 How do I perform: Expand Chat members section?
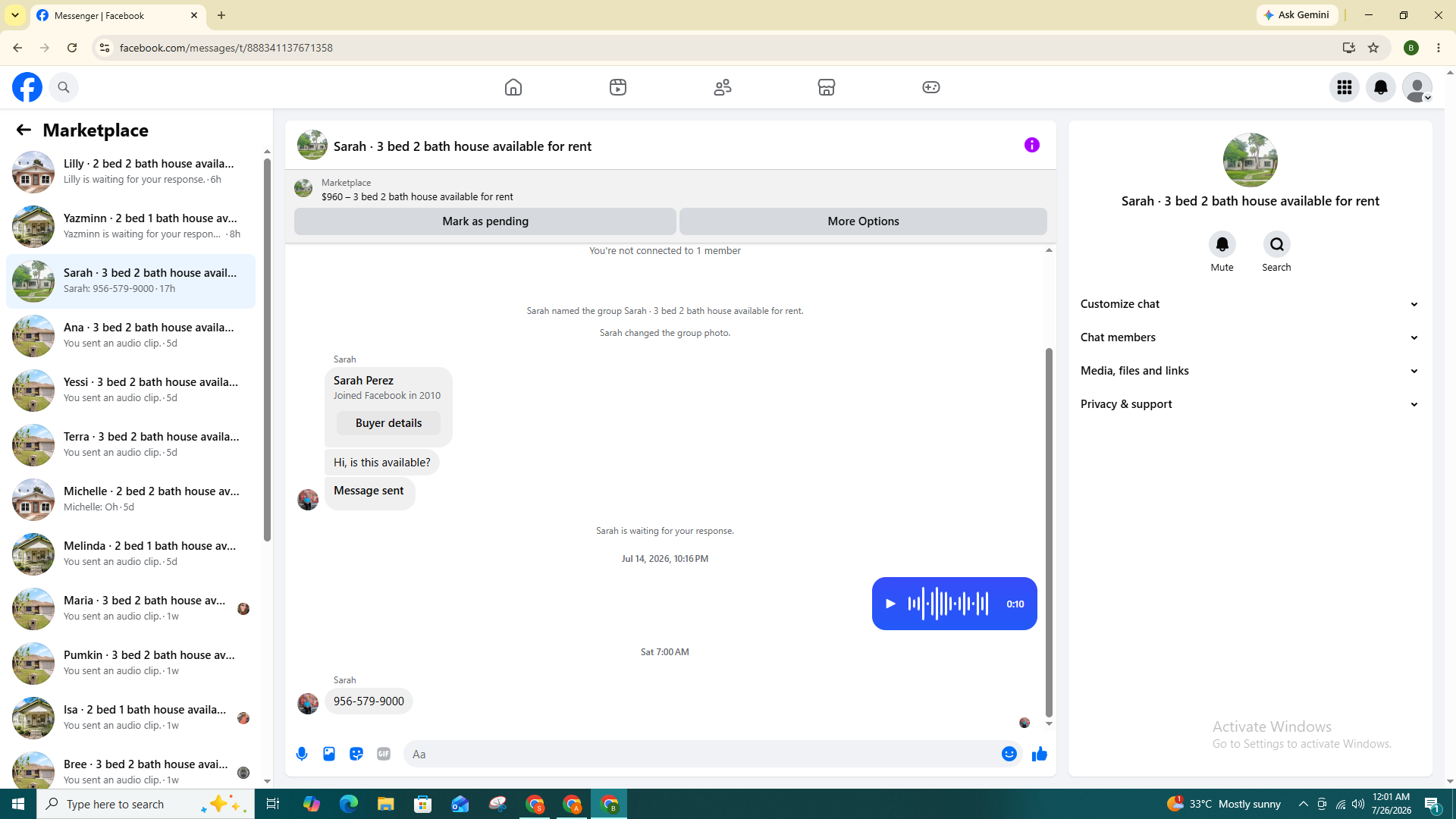tap(1250, 337)
